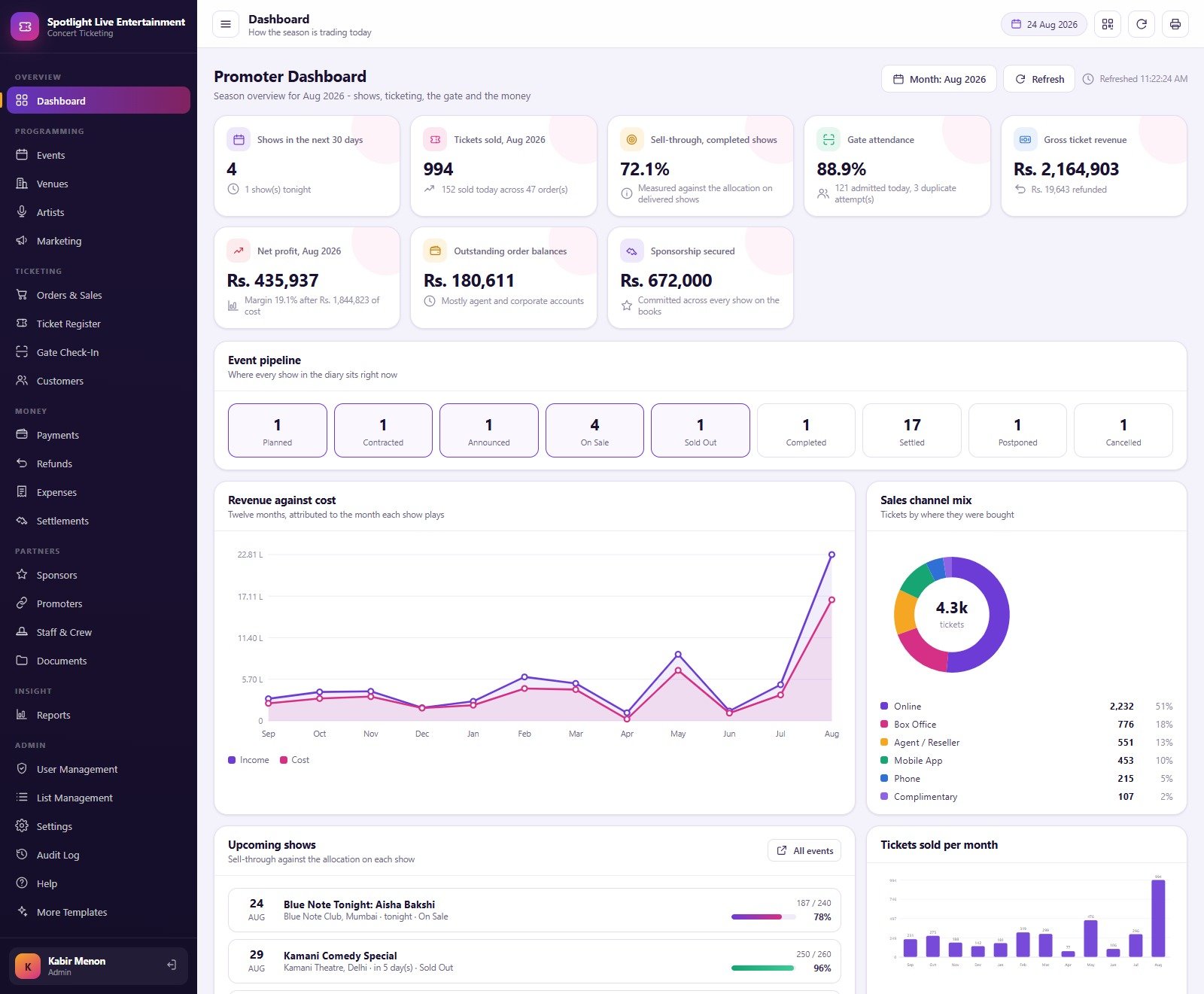Click the logout icon beside Kabir Menon

172,965
